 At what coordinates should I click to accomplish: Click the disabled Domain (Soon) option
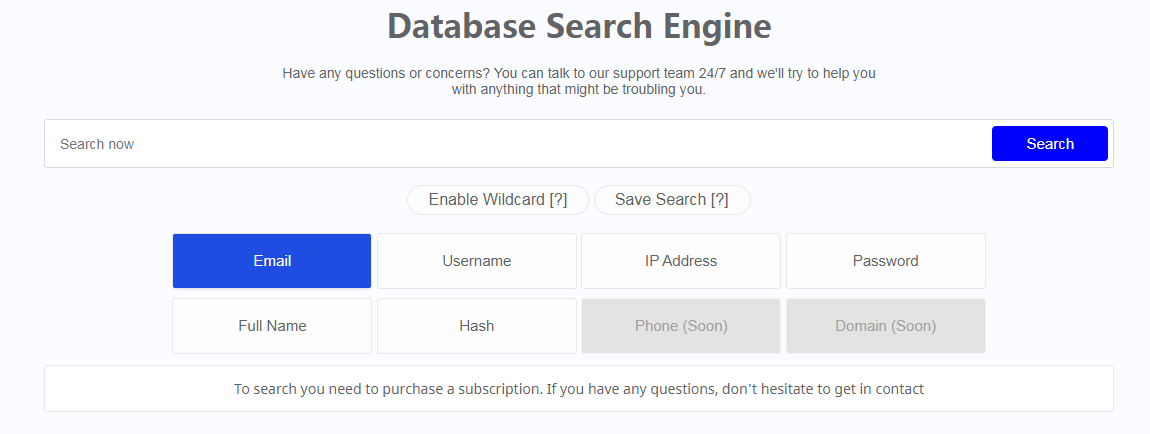[x=885, y=326]
